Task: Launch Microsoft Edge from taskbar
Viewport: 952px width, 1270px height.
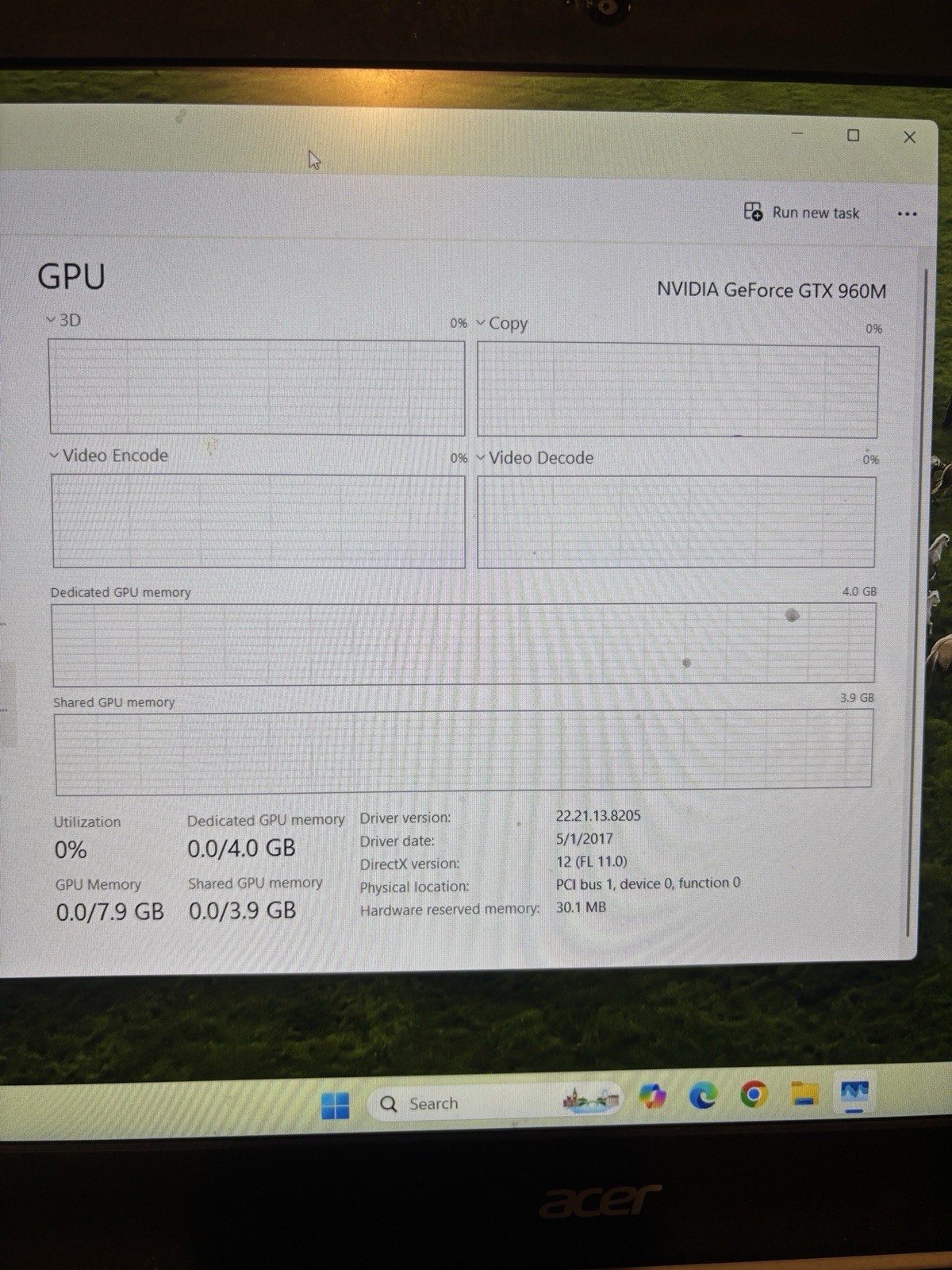Action: point(703,1096)
